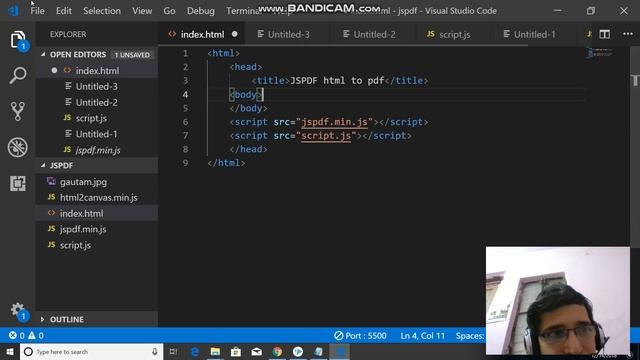640x360 pixels.
Task: Click the jspdf.min.js link in code
Action: click(x=334, y=122)
